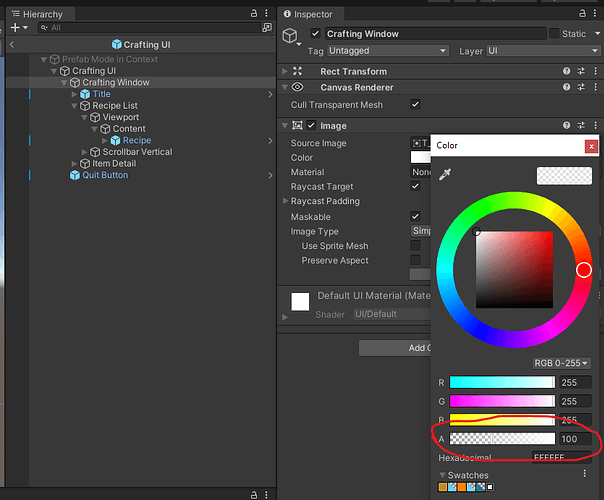Go back using the prefab back arrow
Viewport: 604px width, 500px height.
11,45
